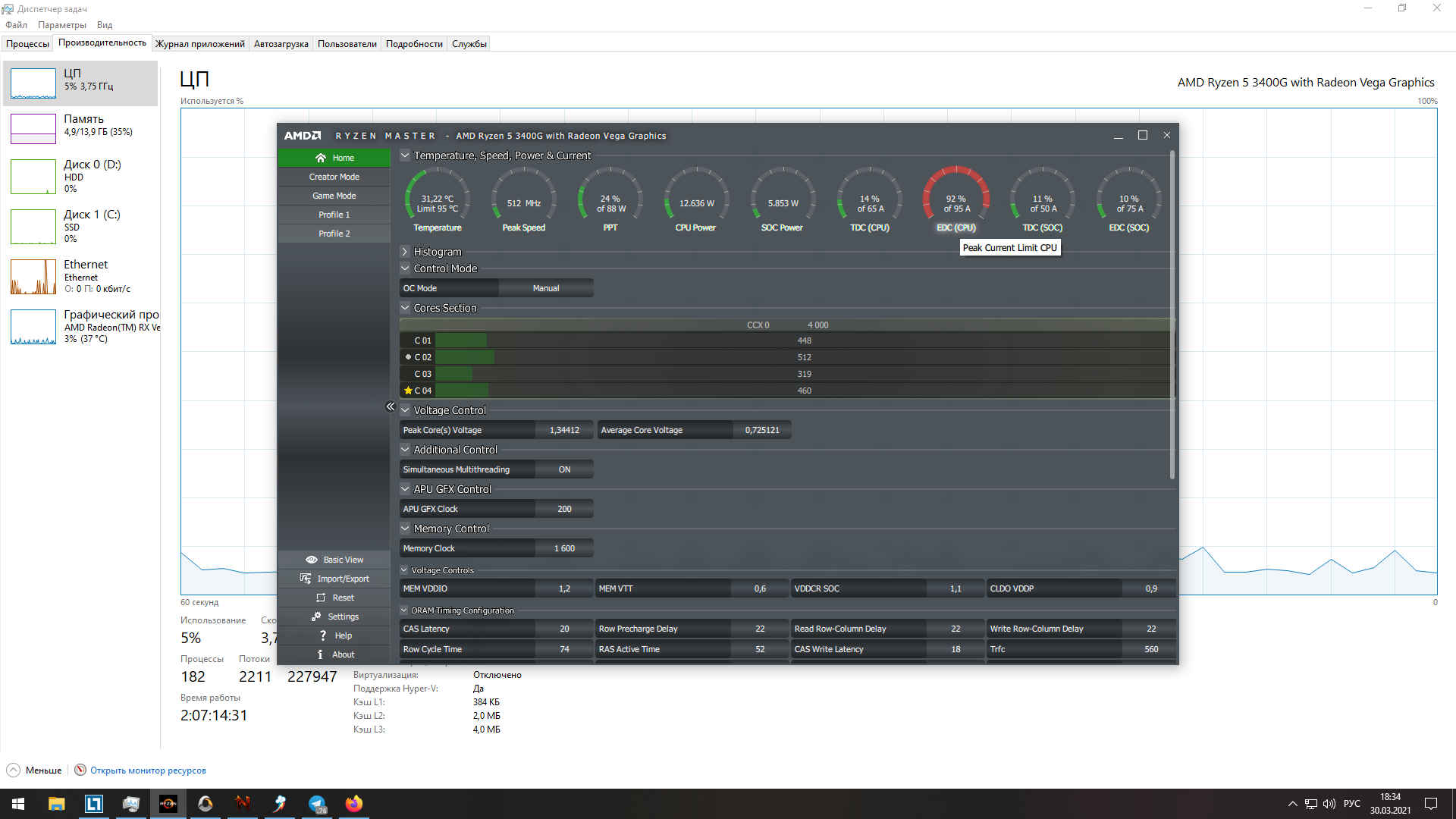Viewport: 1456px width, 819px height.
Task: Open Ryzen Master Settings
Action: (334, 617)
